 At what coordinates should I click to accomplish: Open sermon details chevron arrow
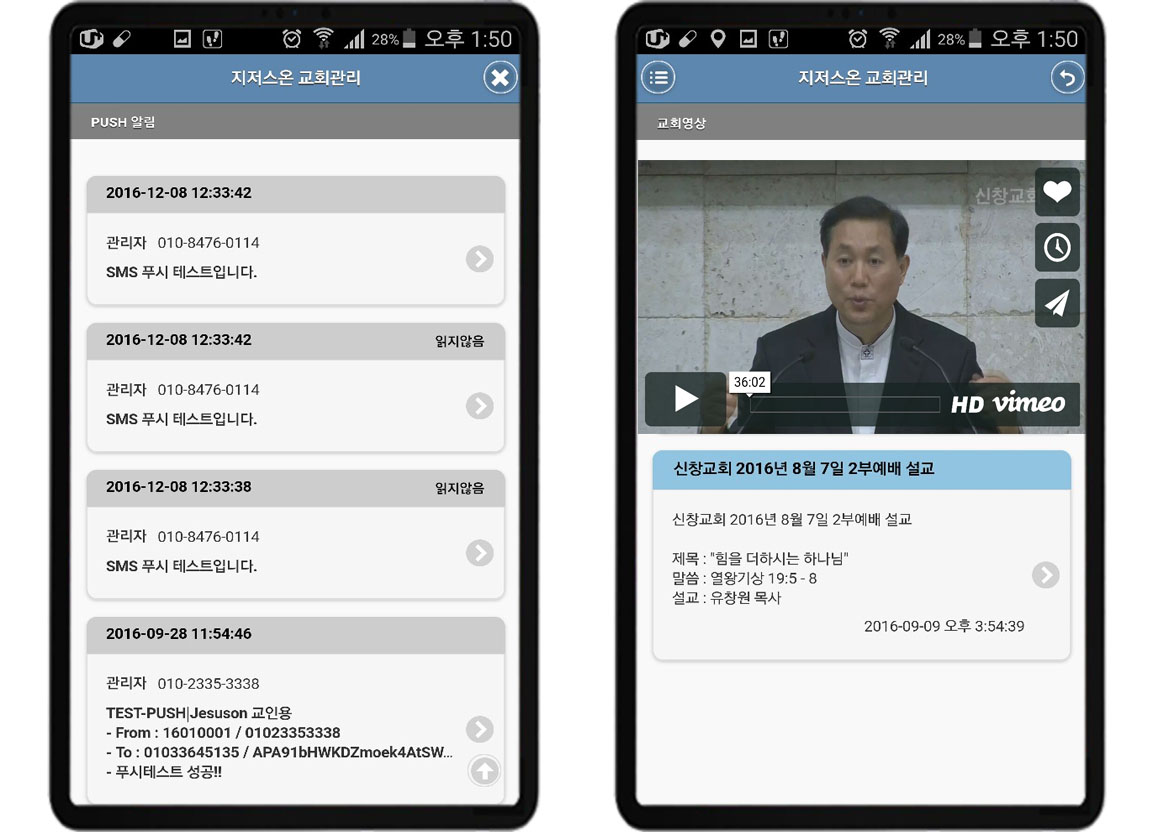1045,575
